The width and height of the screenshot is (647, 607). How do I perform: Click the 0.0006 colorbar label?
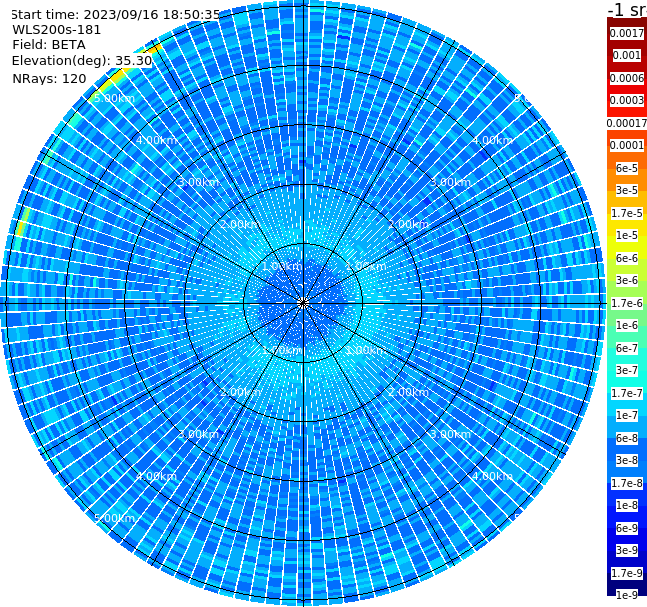click(x=627, y=78)
